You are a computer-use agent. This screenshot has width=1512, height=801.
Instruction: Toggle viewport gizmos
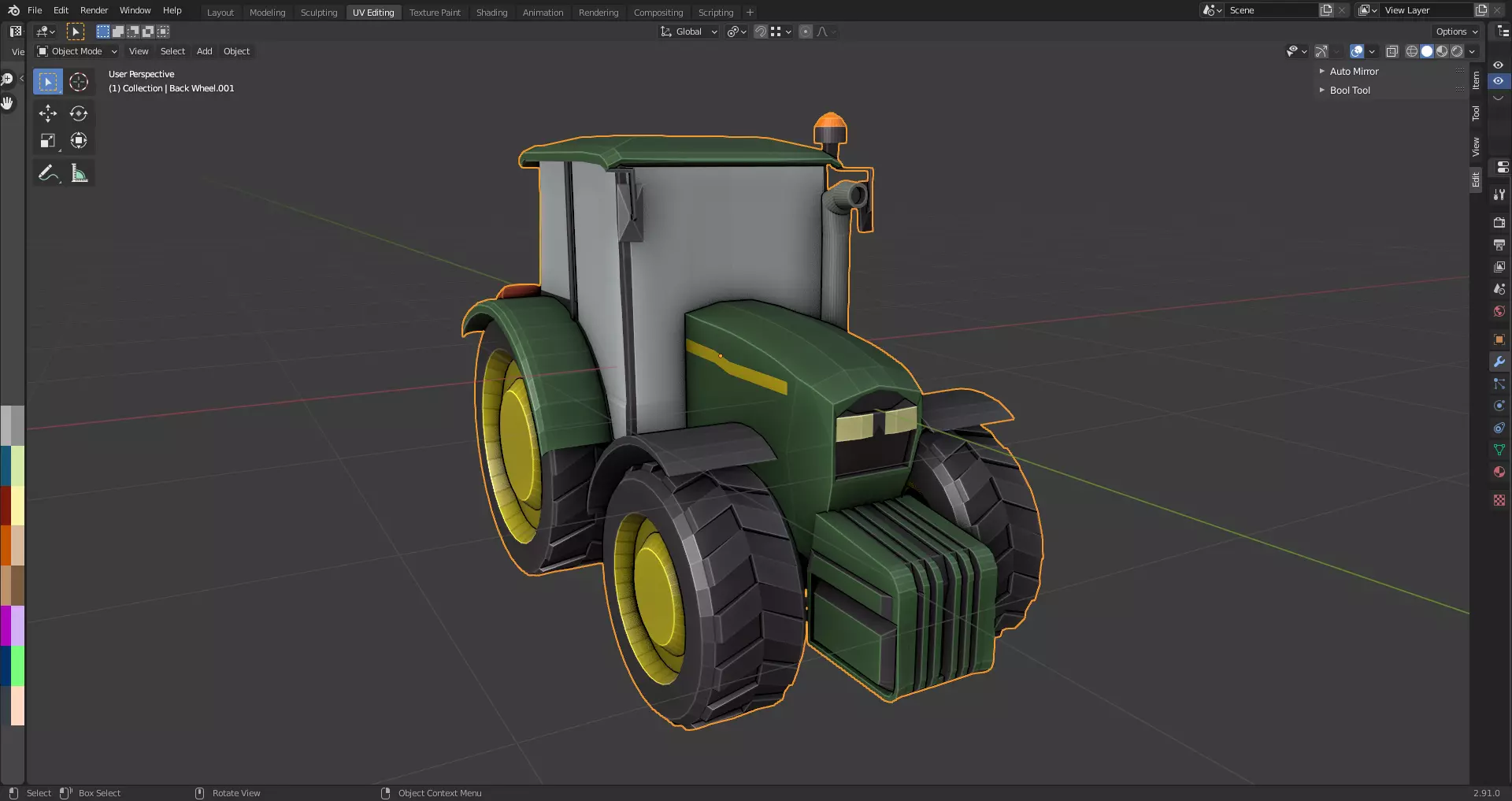[1321, 51]
